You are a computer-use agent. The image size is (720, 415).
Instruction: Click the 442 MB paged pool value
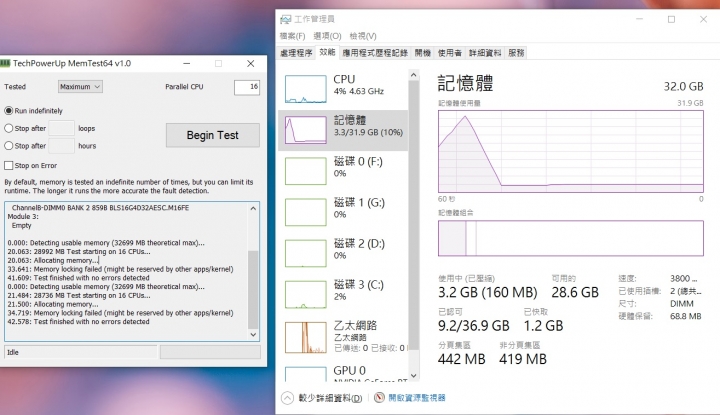461,359
